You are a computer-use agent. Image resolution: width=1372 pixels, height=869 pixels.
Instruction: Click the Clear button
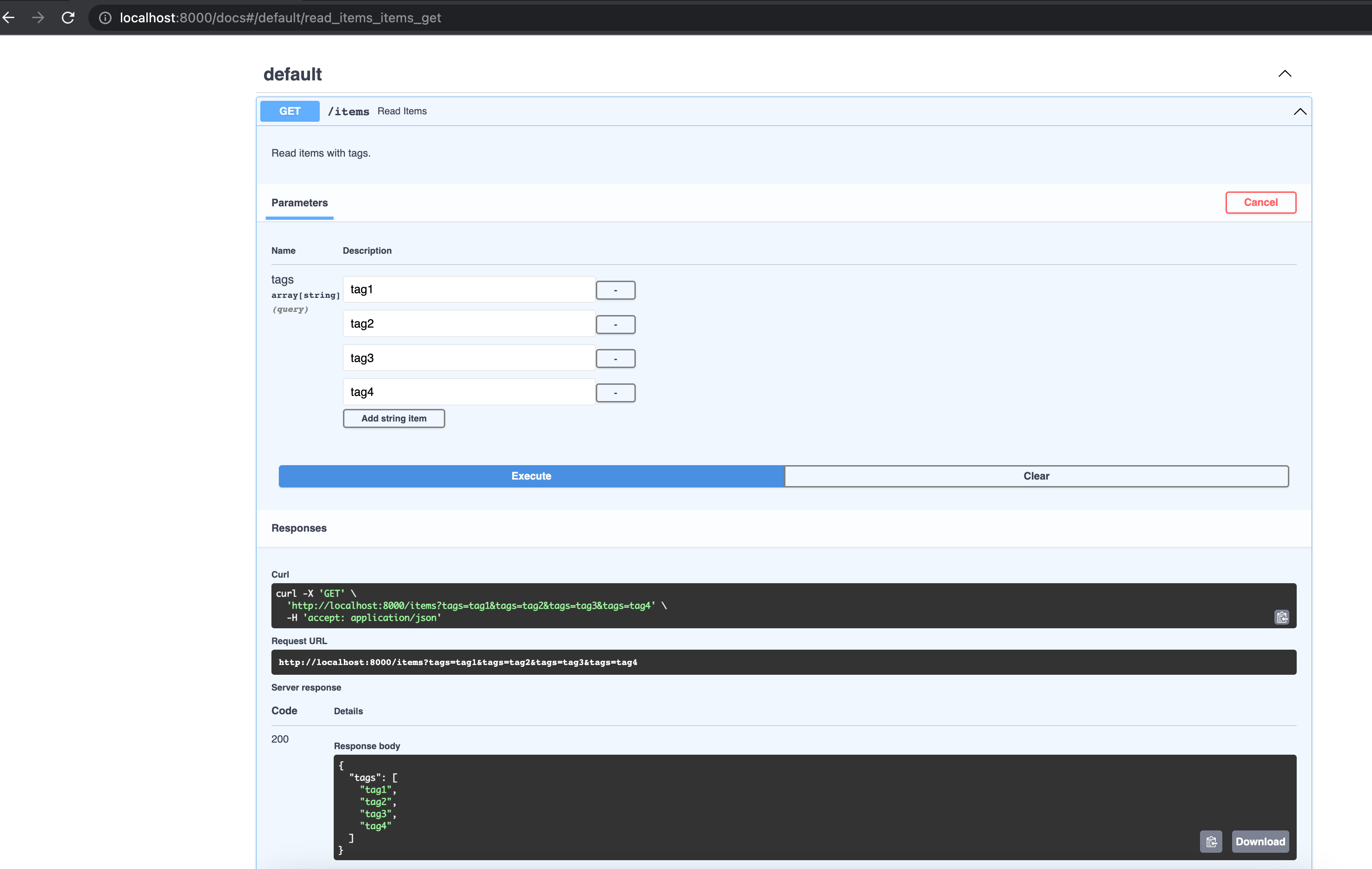(1036, 476)
